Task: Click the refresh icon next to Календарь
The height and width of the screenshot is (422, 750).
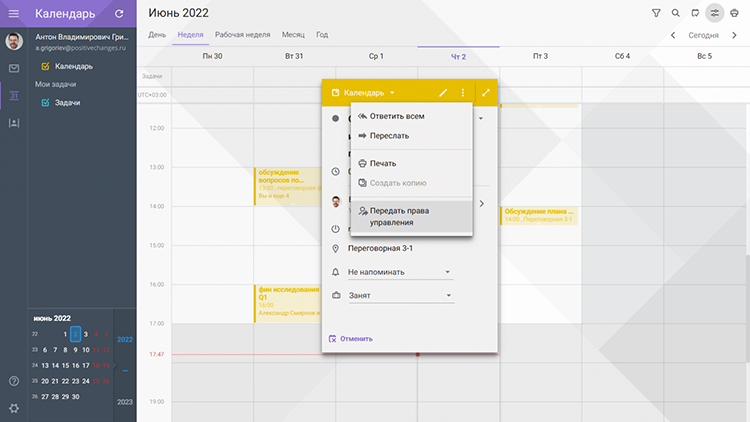Action: pos(120,14)
